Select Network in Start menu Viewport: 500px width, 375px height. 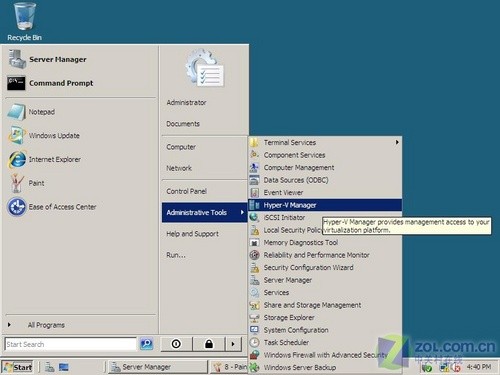tap(204, 168)
